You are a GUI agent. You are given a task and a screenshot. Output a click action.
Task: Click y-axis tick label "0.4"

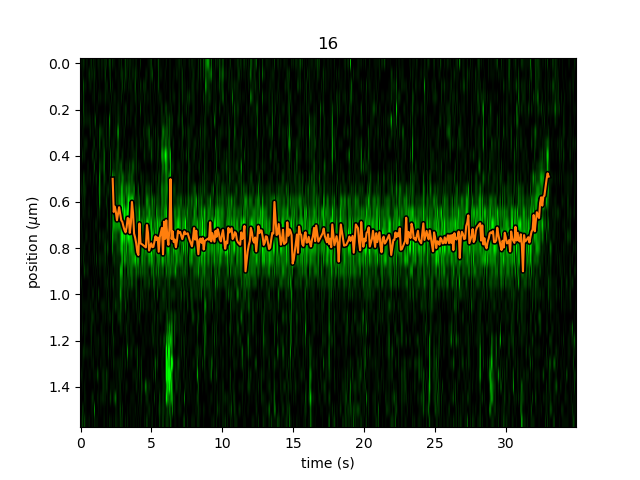59,156
